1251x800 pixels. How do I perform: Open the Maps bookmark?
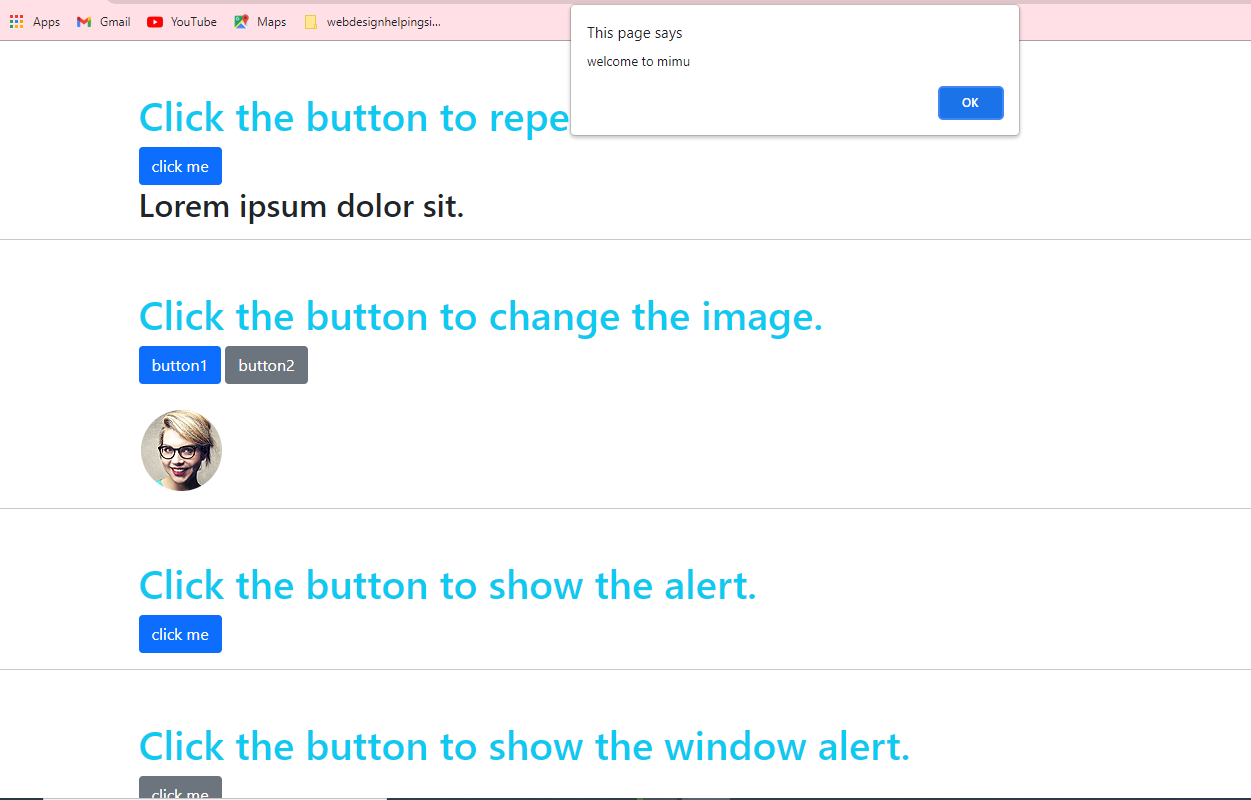pyautogui.click(x=260, y=22)
